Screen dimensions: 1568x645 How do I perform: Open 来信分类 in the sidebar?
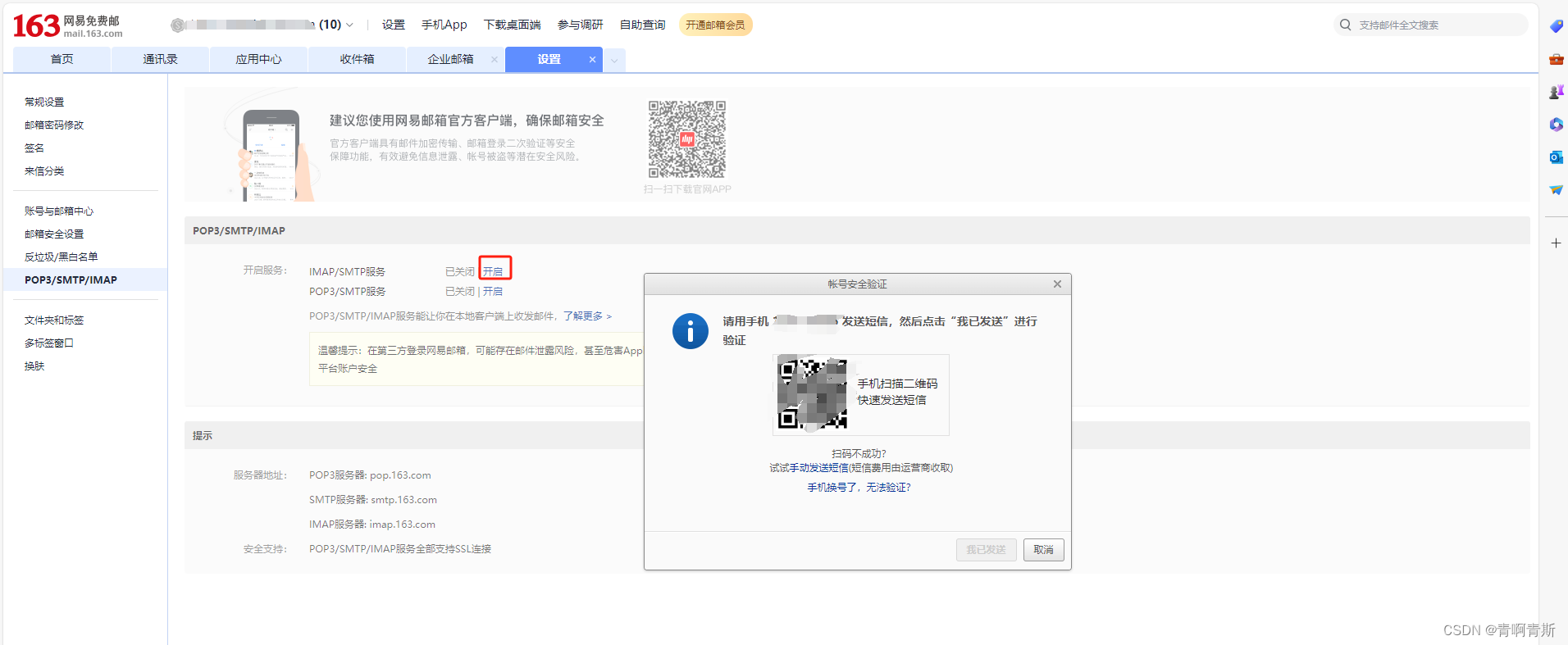point(44,171)
